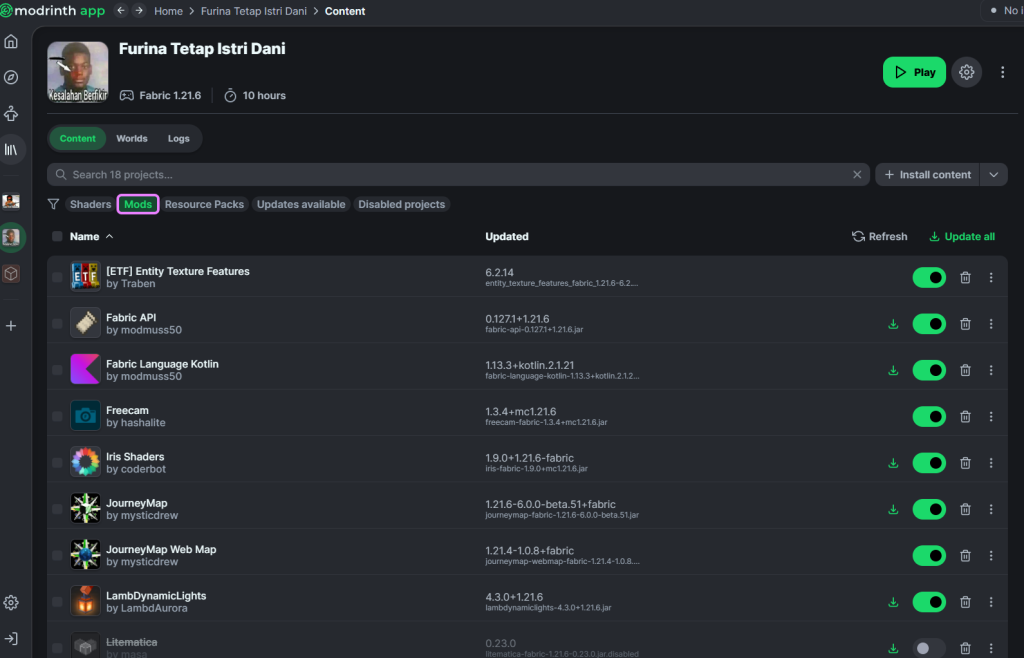
Task: Open the Skins icon in sidebar
Action: pyautogui.click(x=11, y=113)
